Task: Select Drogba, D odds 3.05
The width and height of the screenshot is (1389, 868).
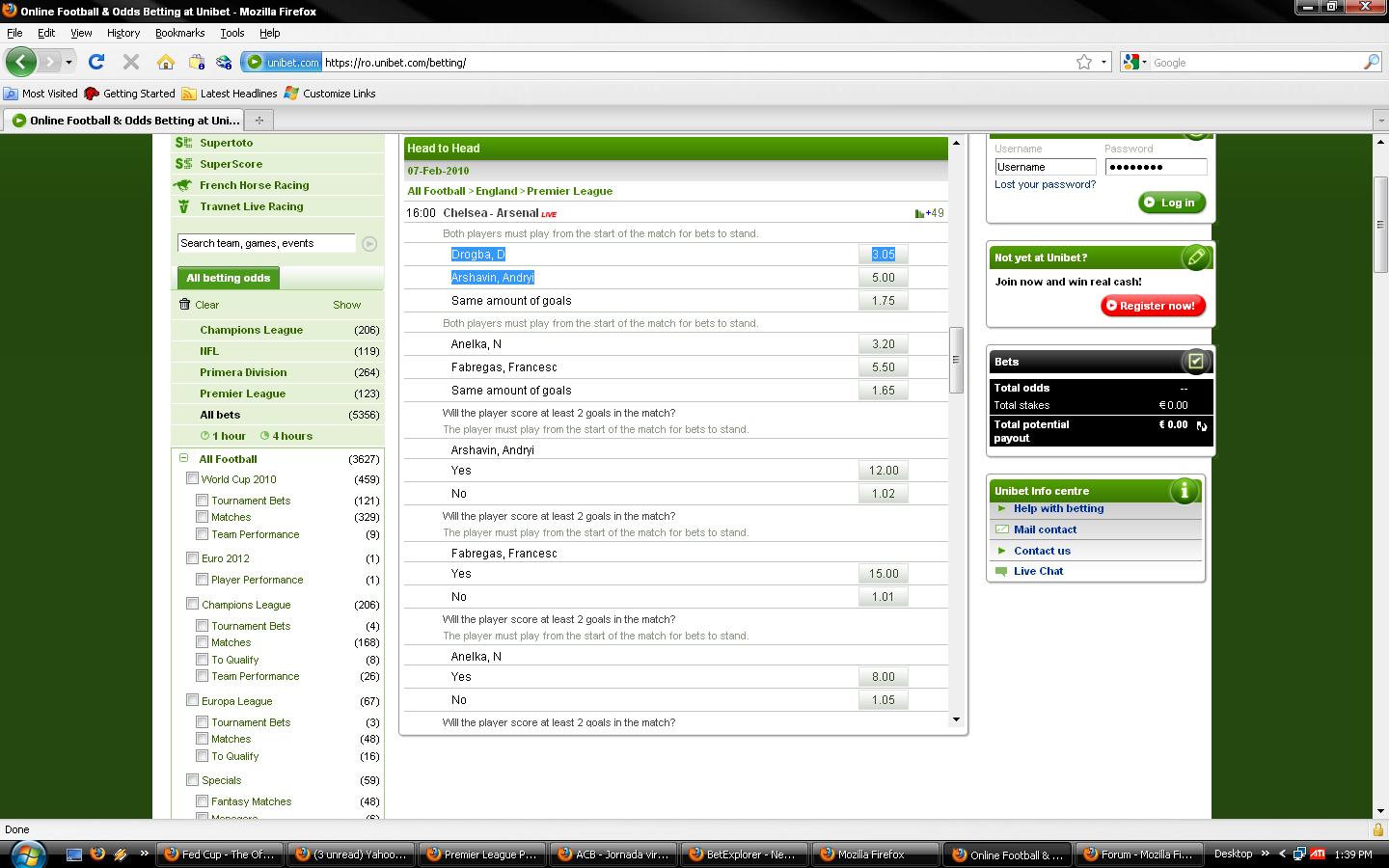Action: tap(883, 255)
